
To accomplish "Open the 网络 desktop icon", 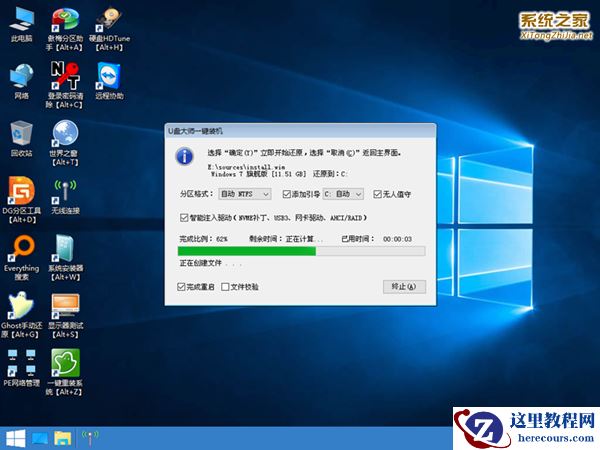I will coord(21,82).
